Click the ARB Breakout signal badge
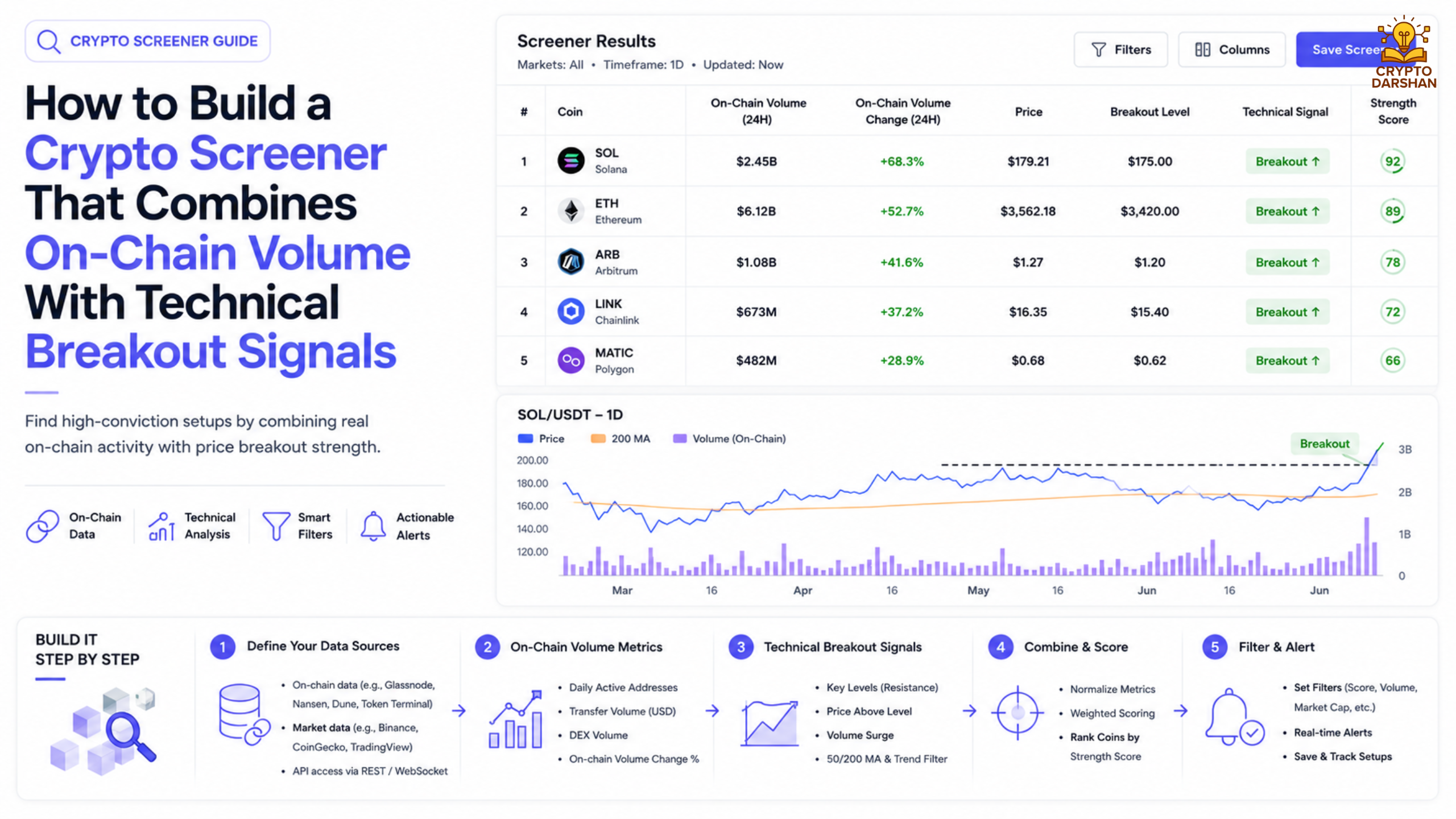Viewport: 1456px width, 819px height. pyautogui.click(x=1287, y=263)
